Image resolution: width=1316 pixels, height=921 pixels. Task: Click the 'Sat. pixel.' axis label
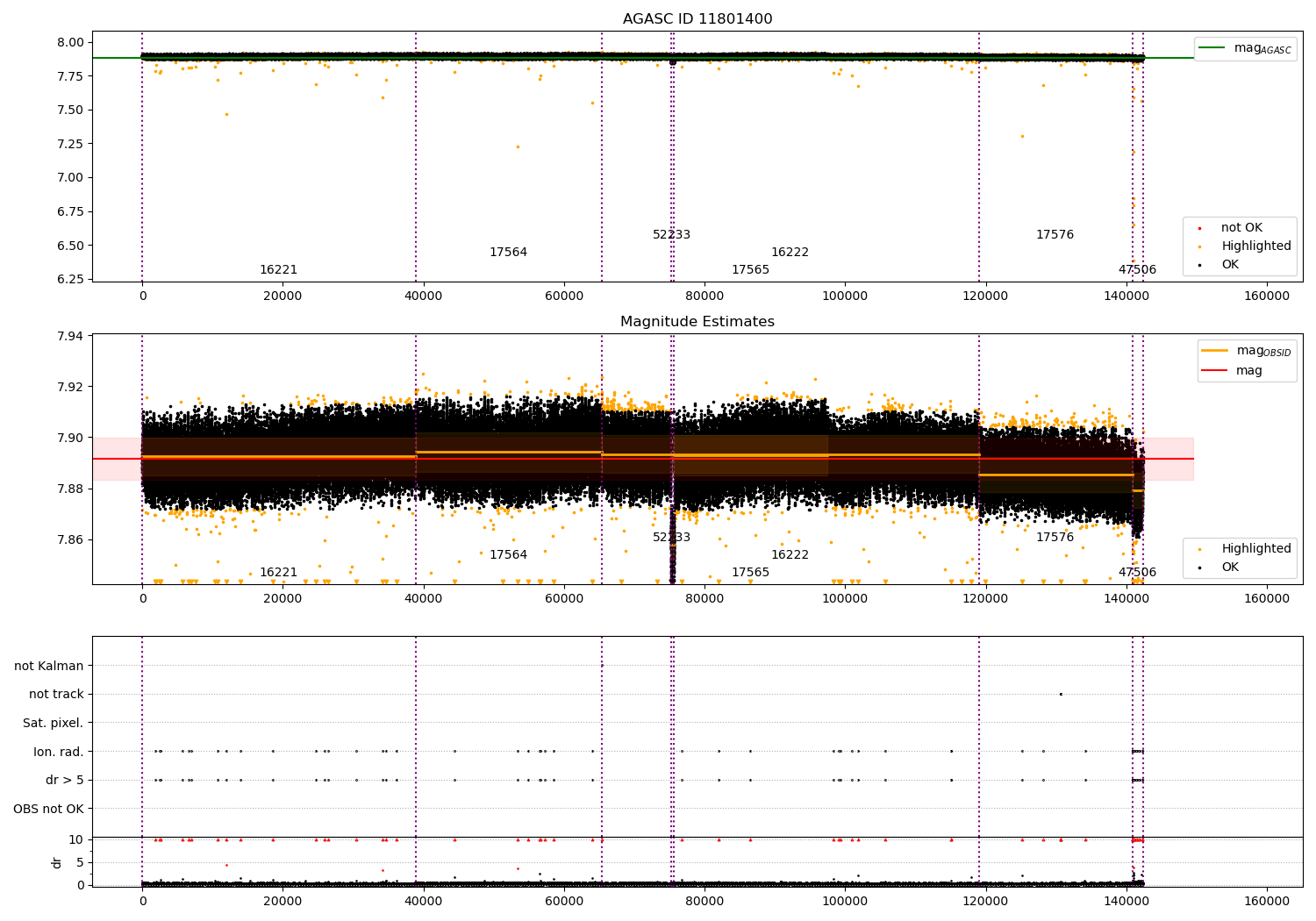coord(54,723)
